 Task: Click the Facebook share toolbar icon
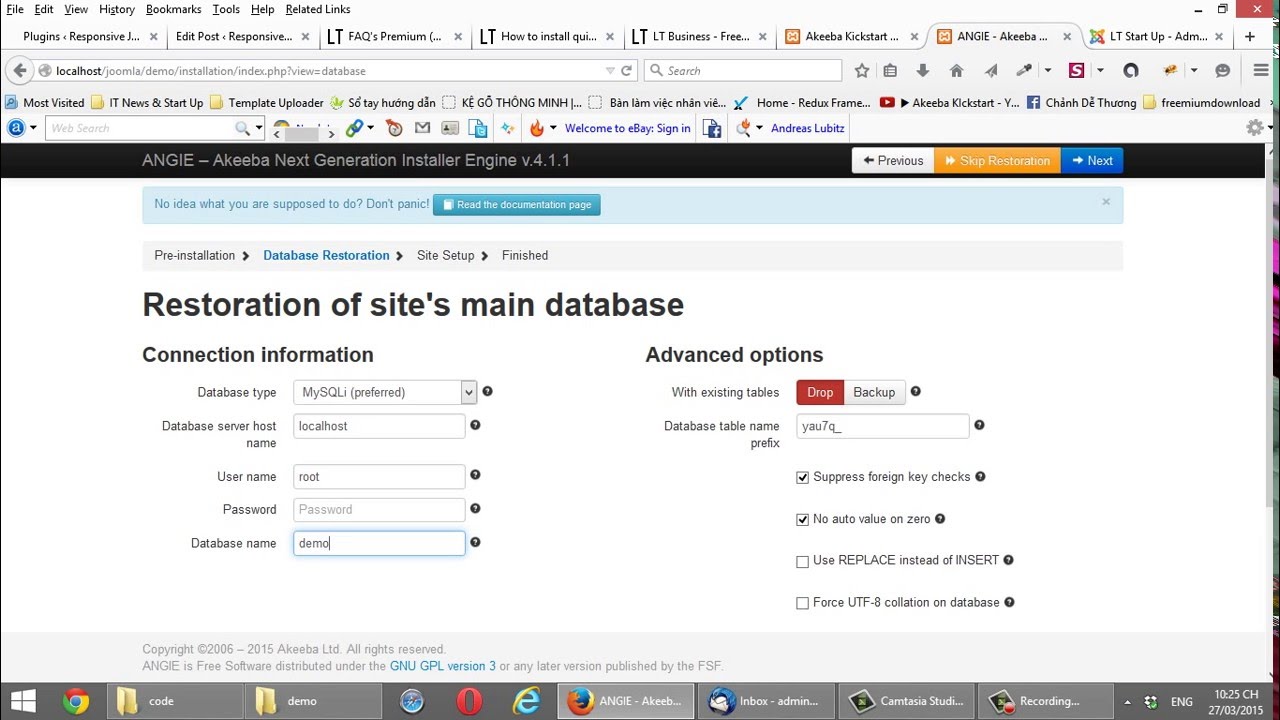(711, 128)
